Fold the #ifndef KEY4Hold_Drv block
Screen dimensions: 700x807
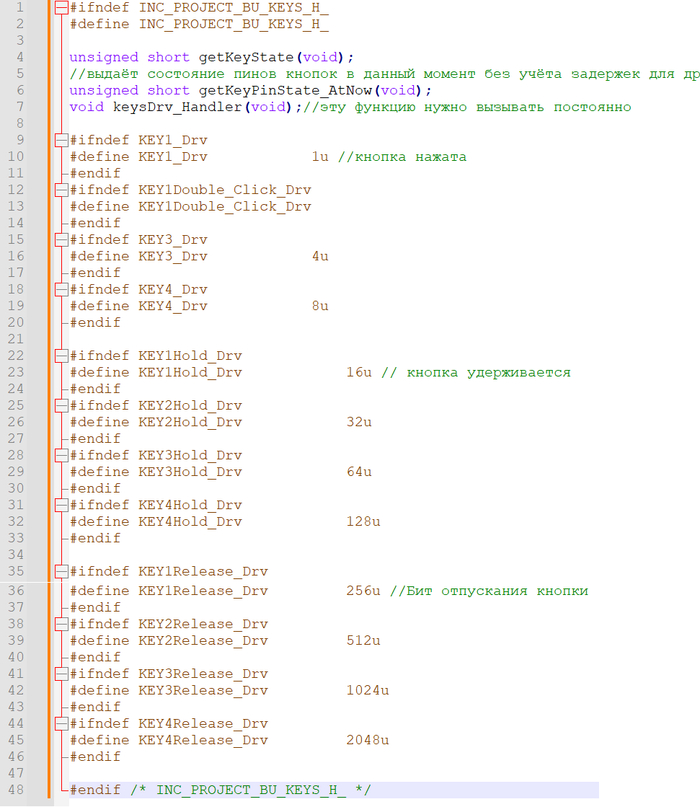click(62, 506)
